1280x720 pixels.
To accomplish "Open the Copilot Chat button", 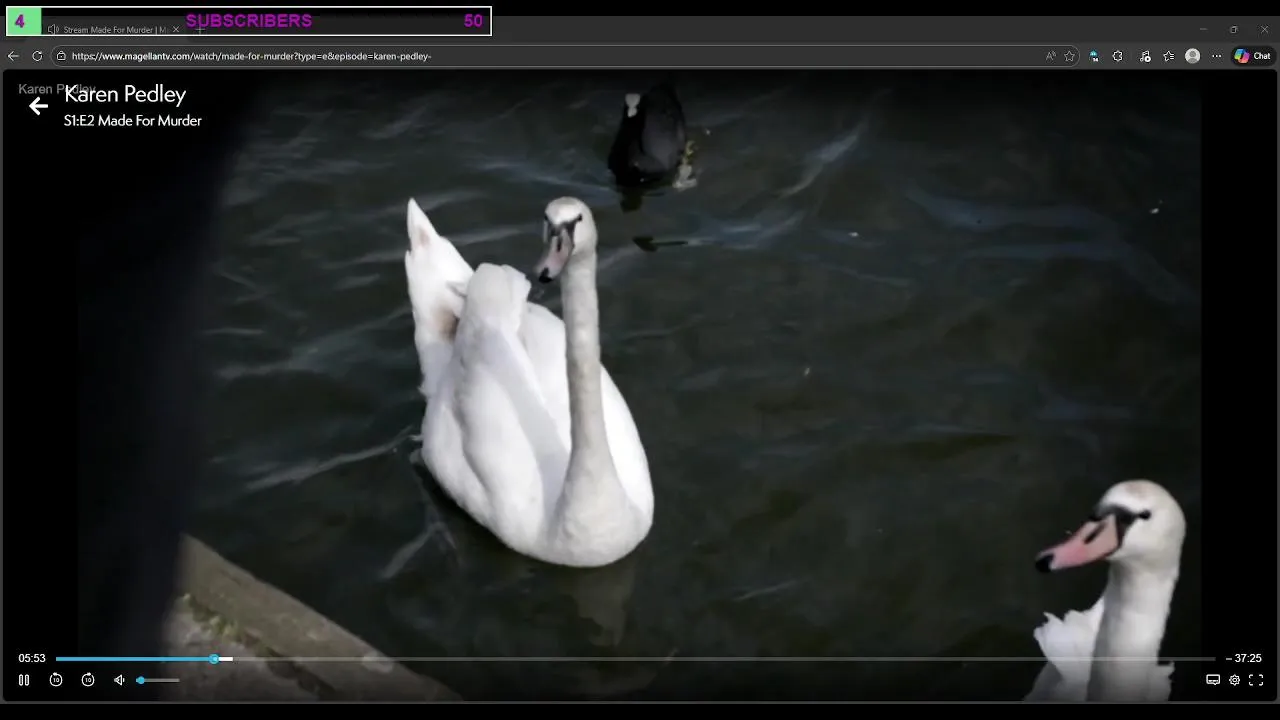I will 1252,56.
